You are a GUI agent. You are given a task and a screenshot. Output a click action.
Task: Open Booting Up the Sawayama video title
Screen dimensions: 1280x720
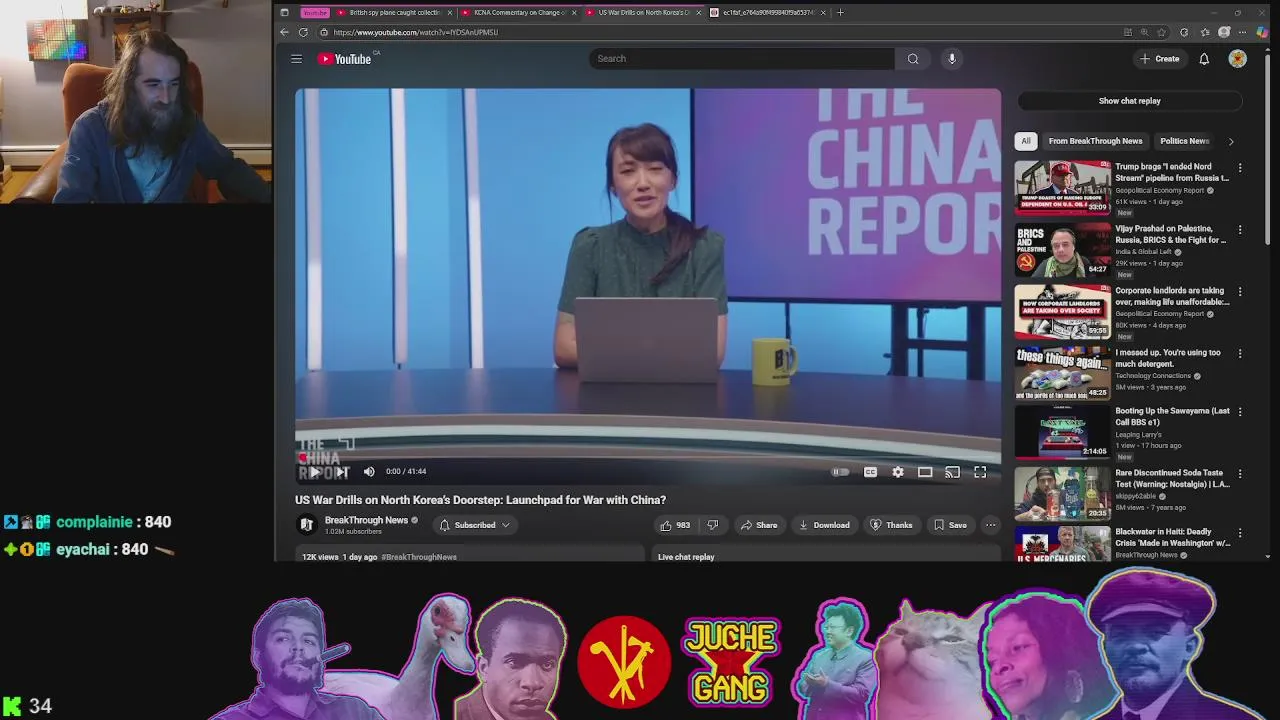click(1172, 416)
